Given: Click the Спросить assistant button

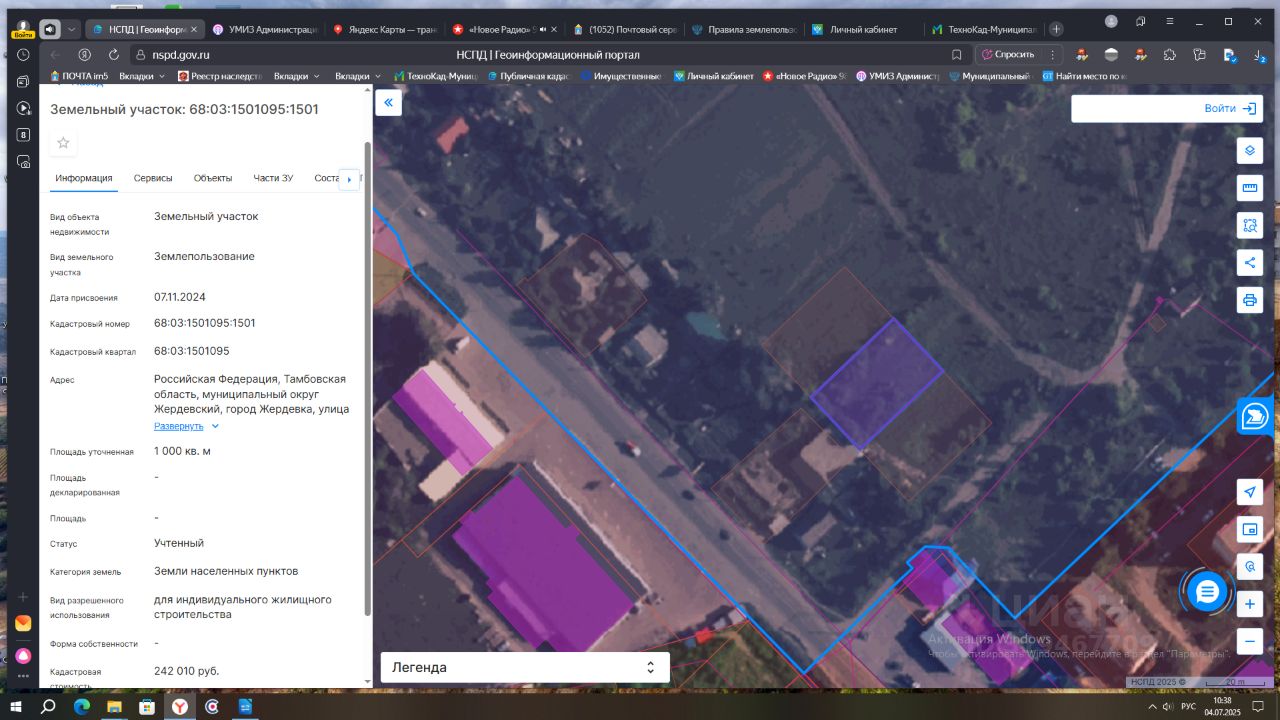Looking at the screenshot, I should pos(1007,55).
